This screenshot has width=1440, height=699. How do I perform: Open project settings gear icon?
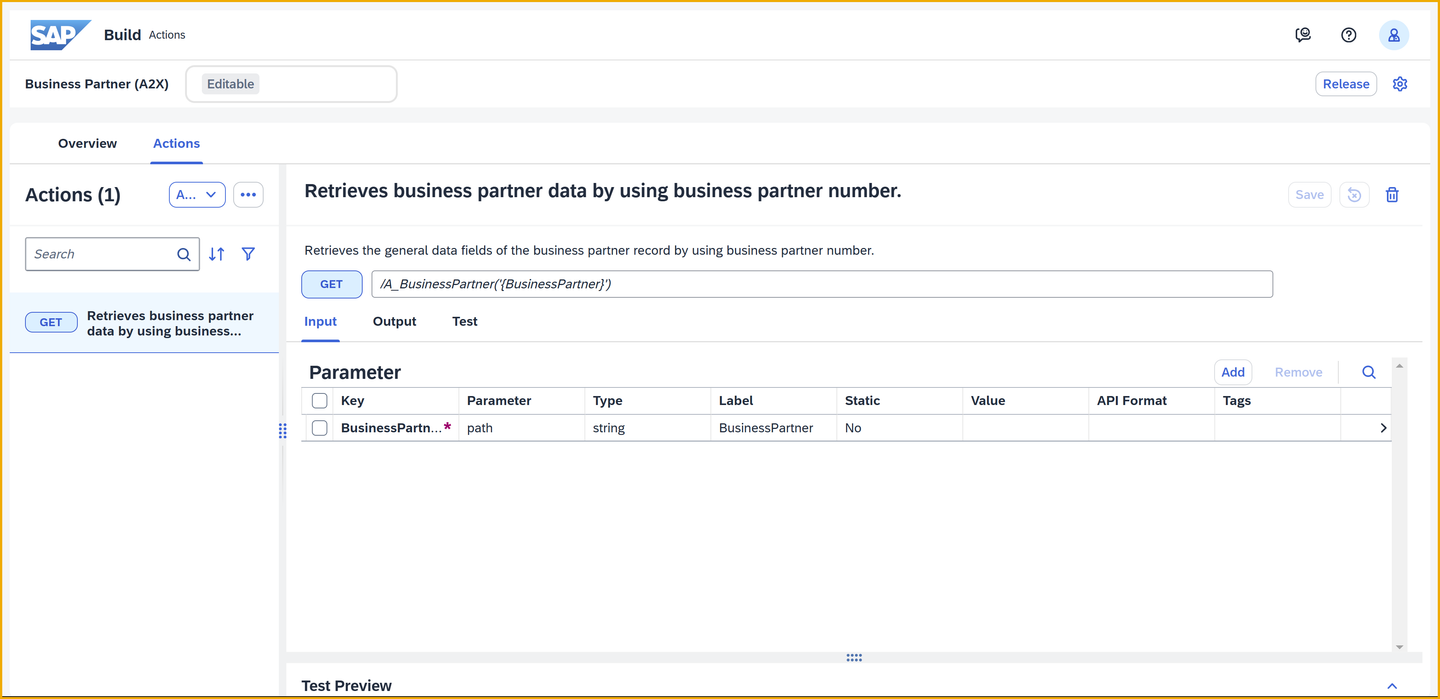[x=1400, y=84]
